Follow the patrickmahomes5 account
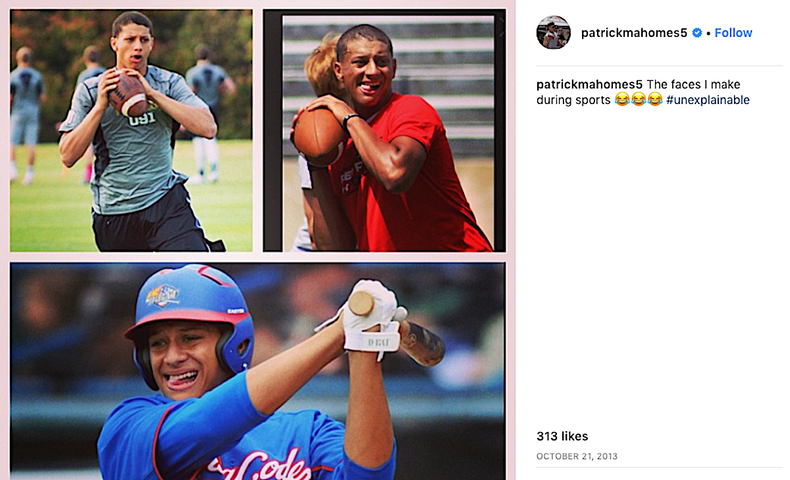 coord(733,33)
